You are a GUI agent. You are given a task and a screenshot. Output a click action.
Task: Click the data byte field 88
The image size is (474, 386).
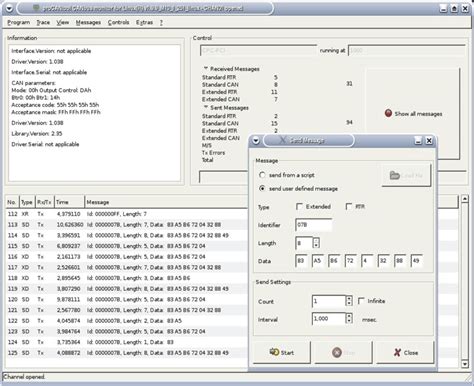tap(400, 261)
